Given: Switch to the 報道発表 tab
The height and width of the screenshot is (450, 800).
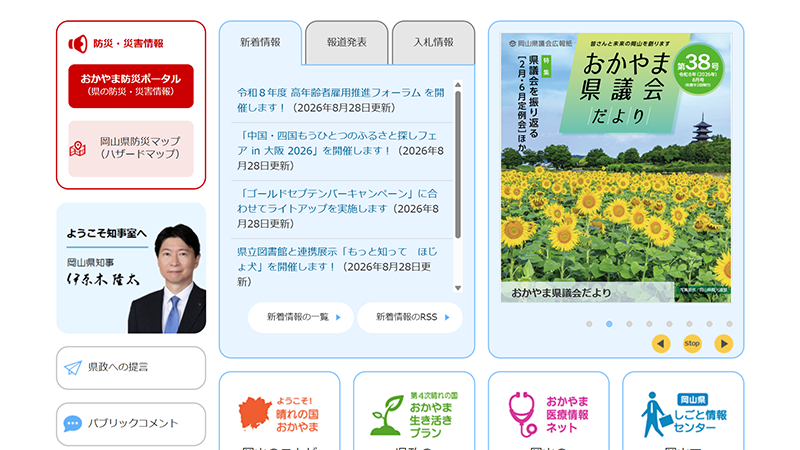Looking at the screenshot, I should tap(347, 43).
